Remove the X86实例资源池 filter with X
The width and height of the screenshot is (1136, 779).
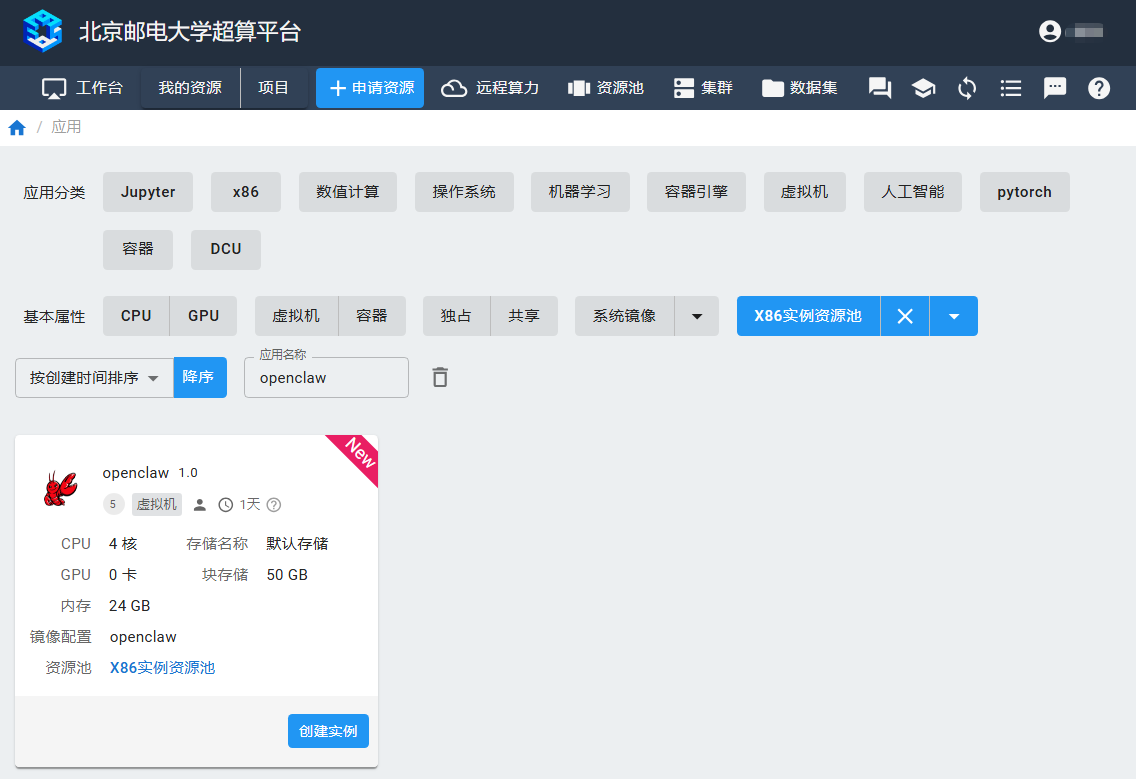coord(905,316)
